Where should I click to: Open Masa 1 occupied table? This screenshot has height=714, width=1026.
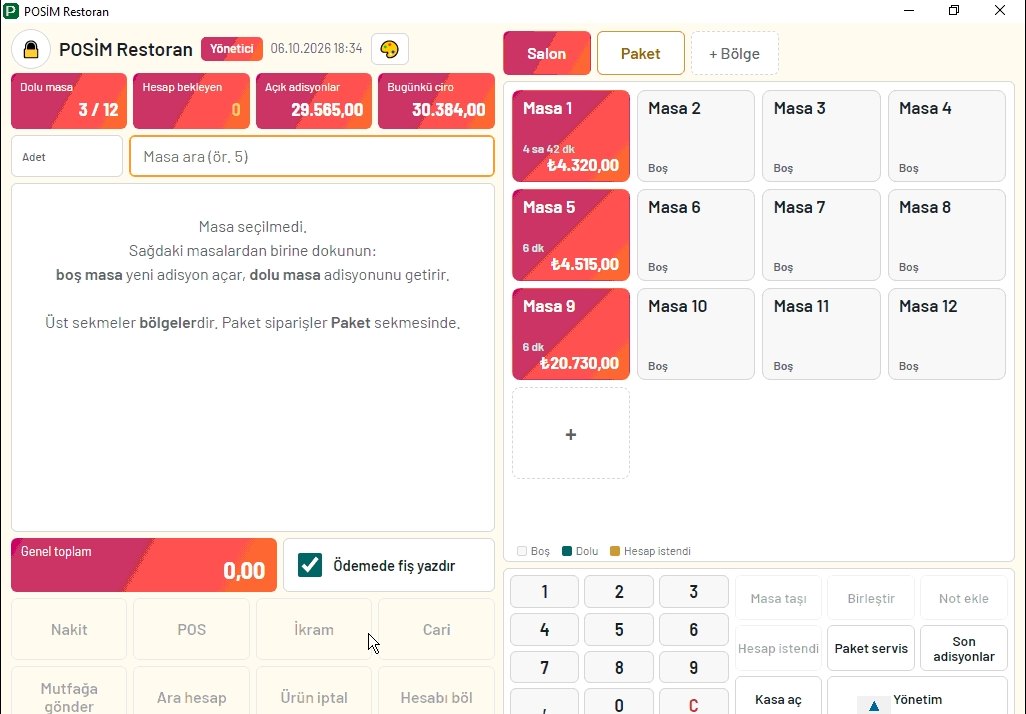coord(571,136)
